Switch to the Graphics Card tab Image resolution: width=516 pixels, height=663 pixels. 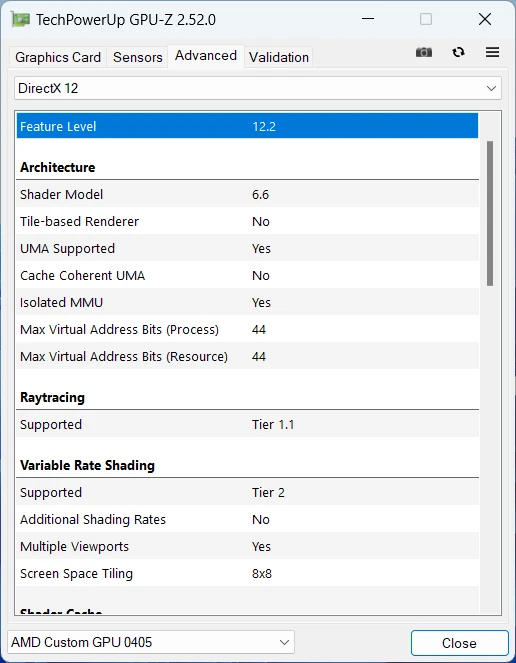tap(58, 57)
